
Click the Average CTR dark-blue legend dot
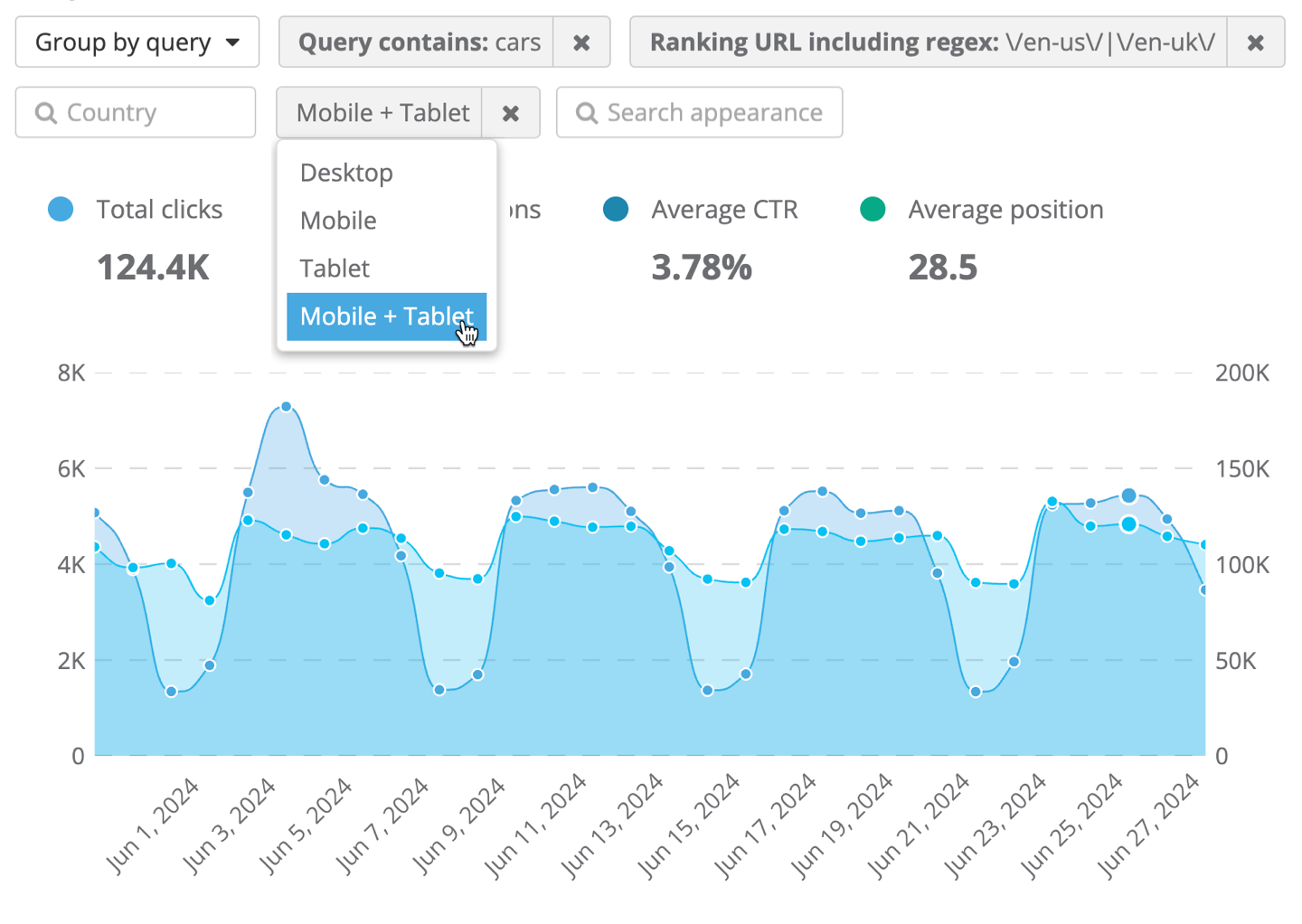tap(616, 210)
